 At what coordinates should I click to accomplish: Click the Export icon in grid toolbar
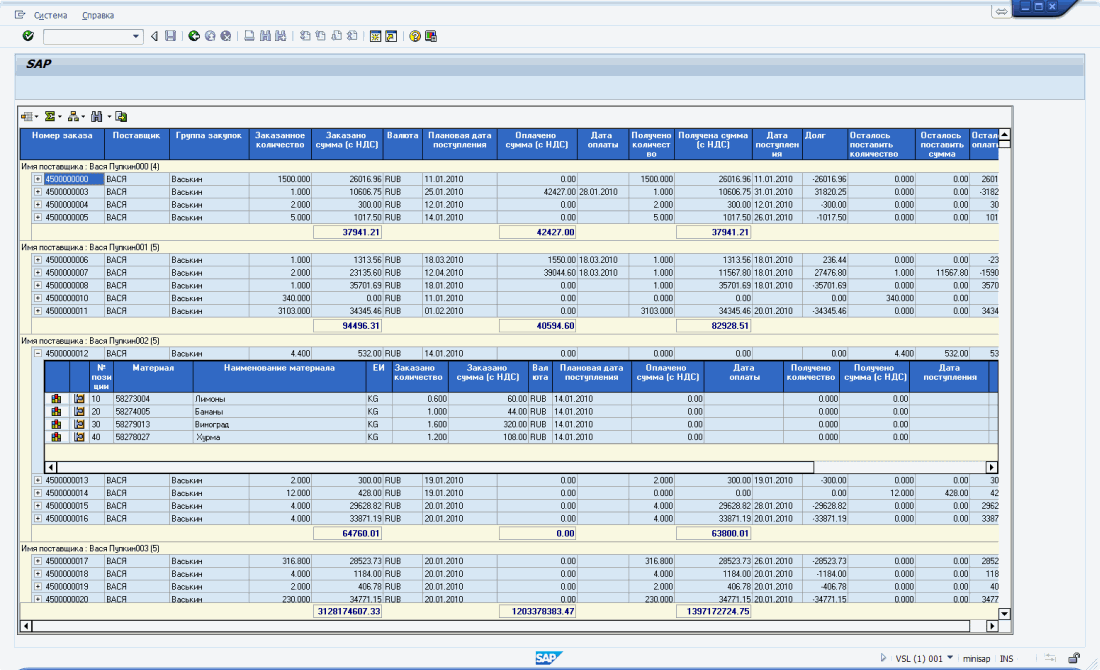(x=121, y=116)
